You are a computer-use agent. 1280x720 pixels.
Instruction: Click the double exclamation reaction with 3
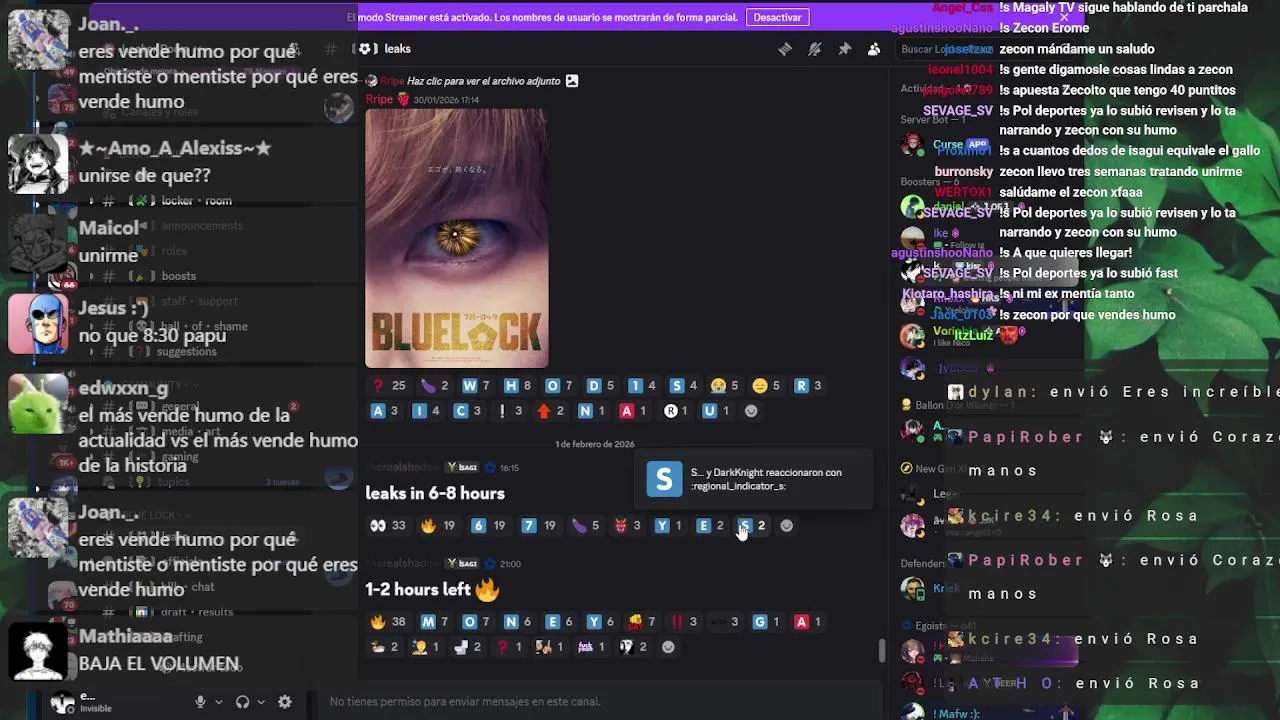click(685, 622)
